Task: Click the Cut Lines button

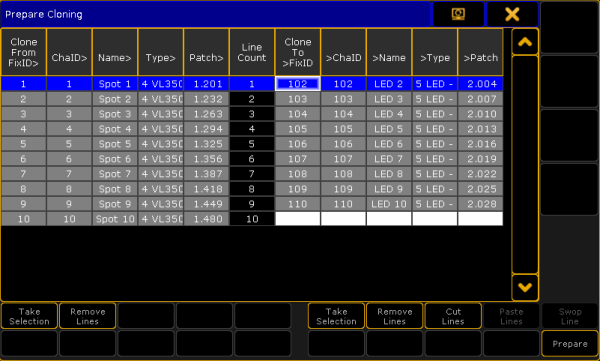Action: coord(453,316)
